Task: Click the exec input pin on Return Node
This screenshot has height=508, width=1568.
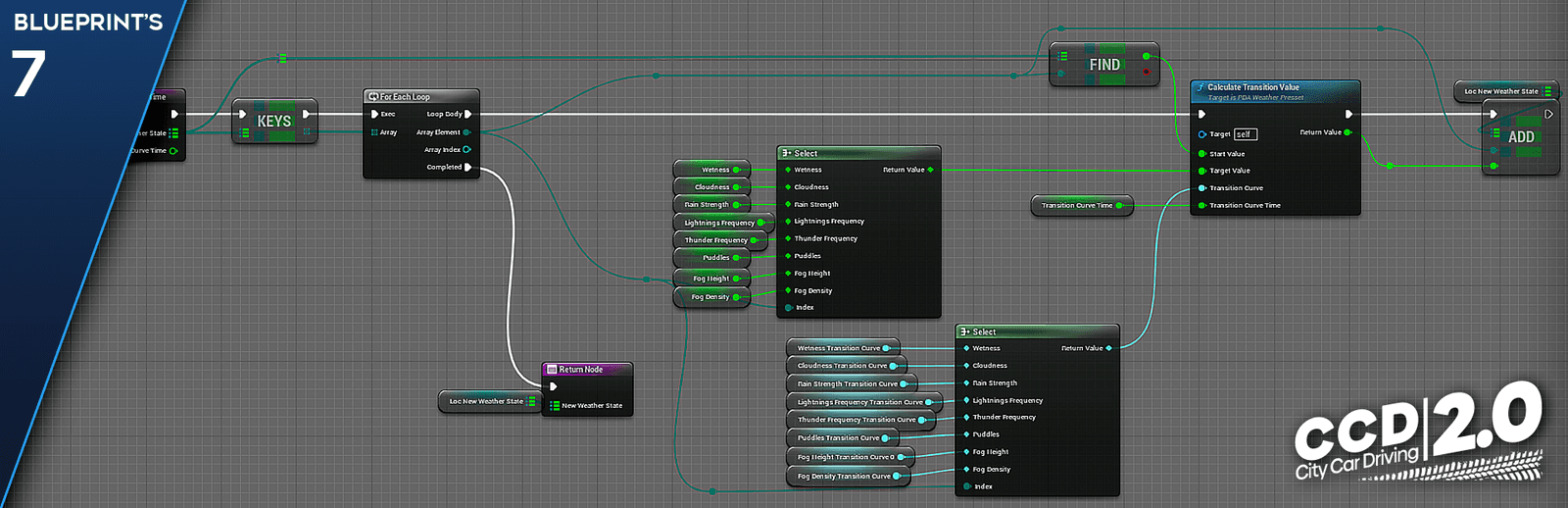Action: click(x=554, y=386)
